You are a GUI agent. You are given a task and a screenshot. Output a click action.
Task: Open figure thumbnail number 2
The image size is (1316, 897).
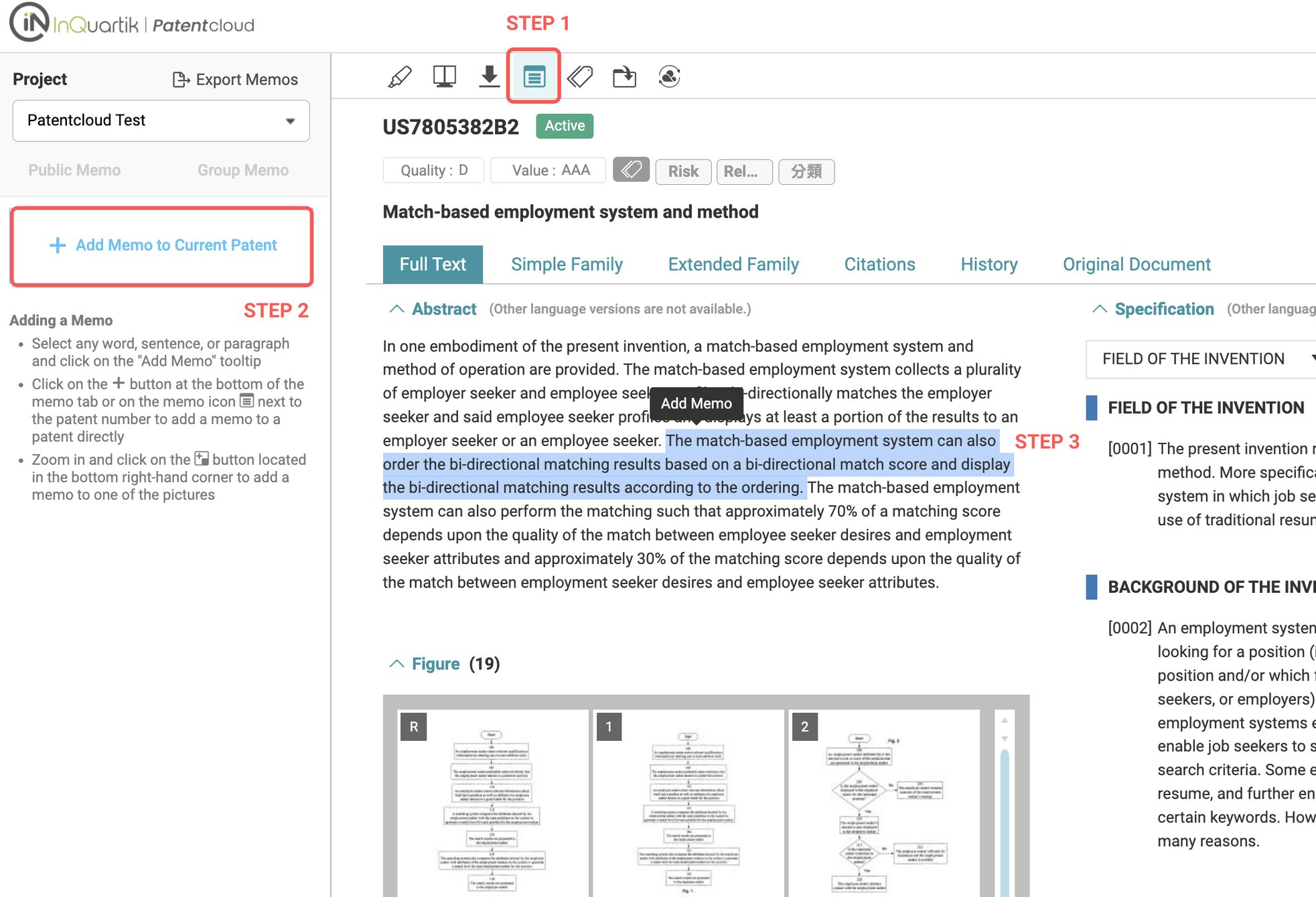coord(884,804)
